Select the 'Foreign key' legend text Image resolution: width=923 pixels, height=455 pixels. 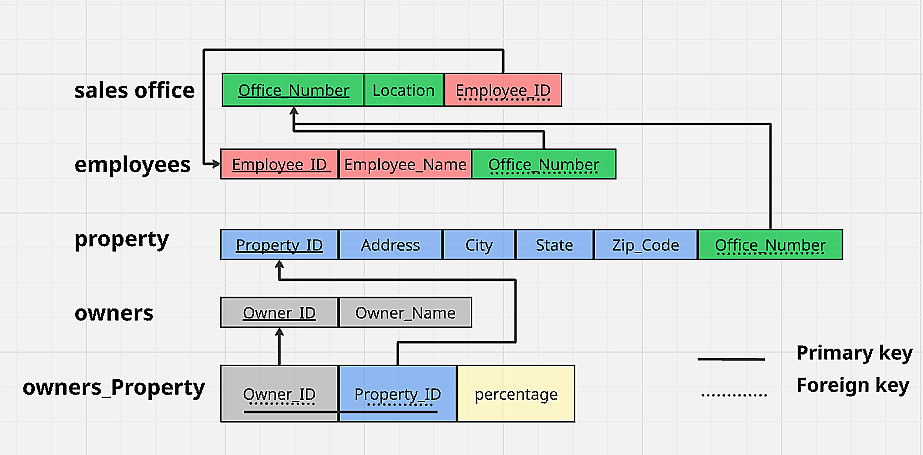click(852, 386)
